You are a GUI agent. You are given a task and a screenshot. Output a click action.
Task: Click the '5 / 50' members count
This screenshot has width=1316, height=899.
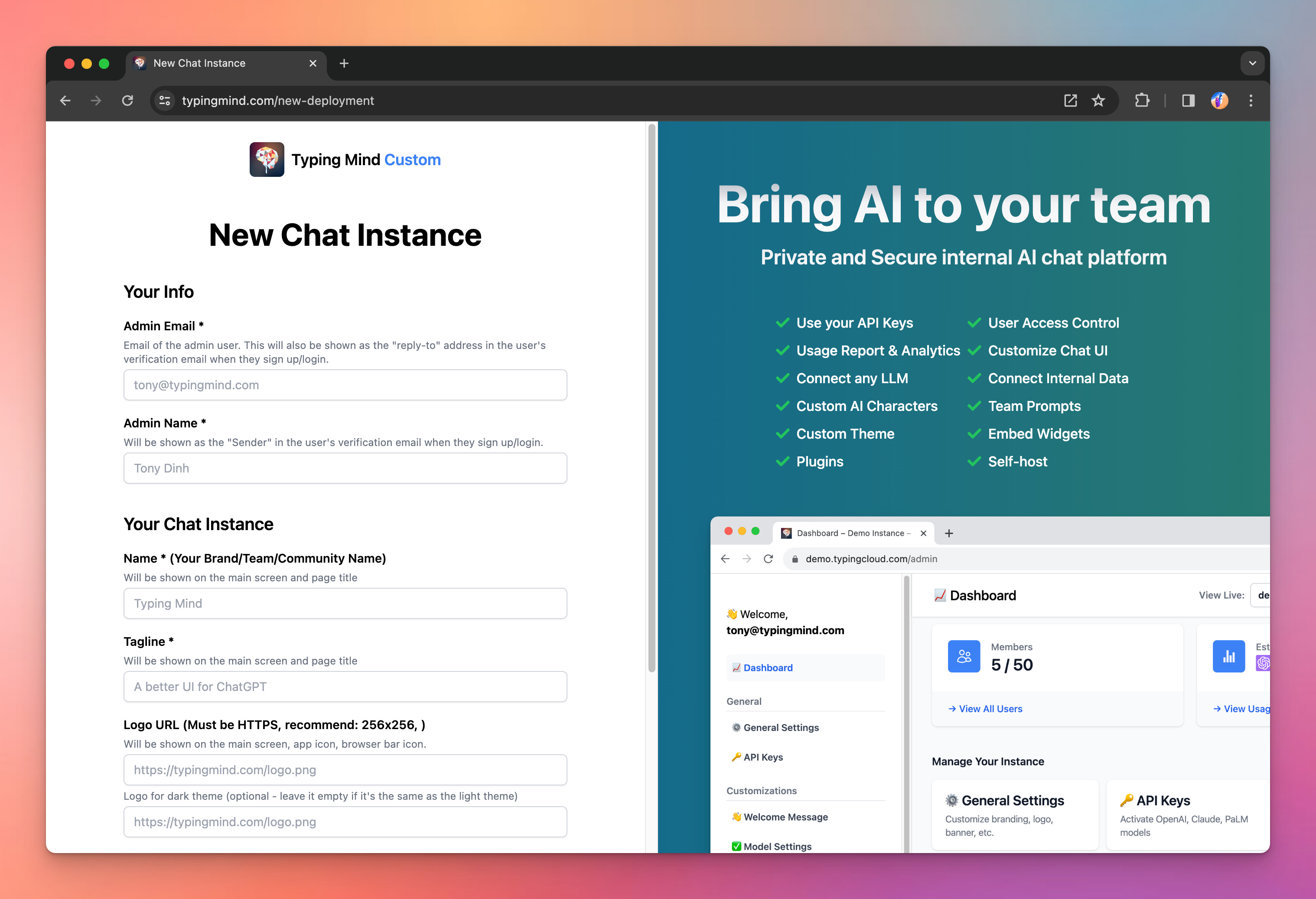(x=1012, y=665)
